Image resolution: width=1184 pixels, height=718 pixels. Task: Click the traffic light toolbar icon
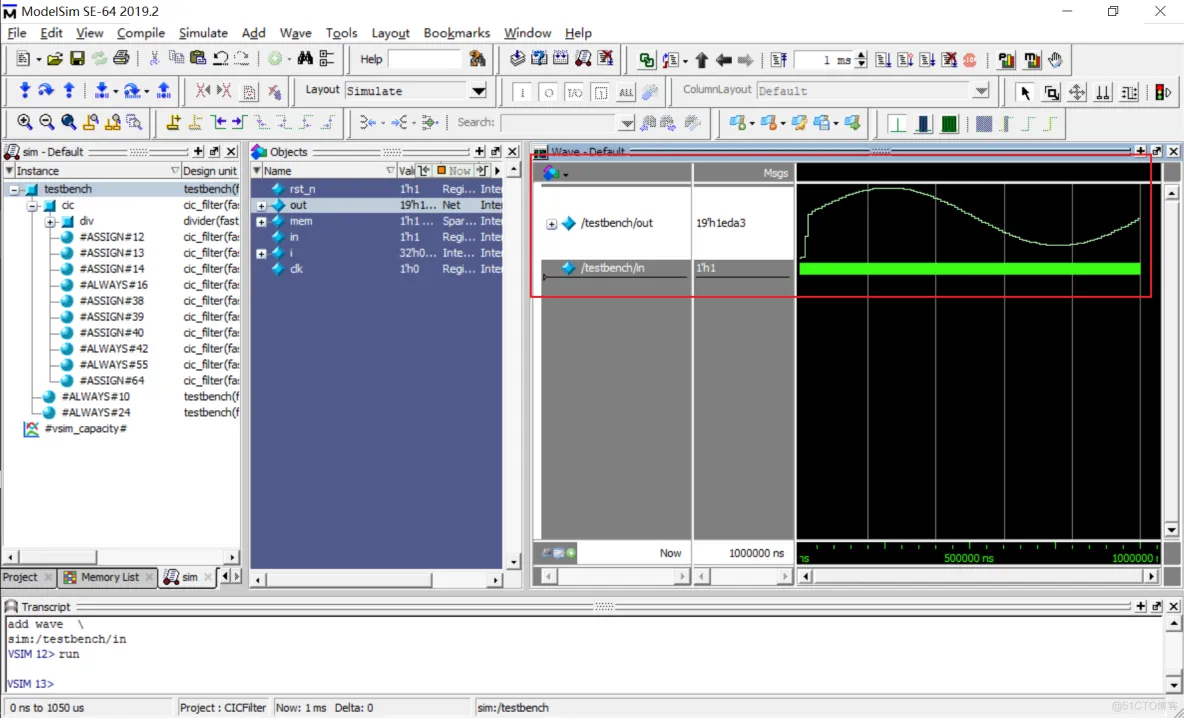coord(1163,92)
